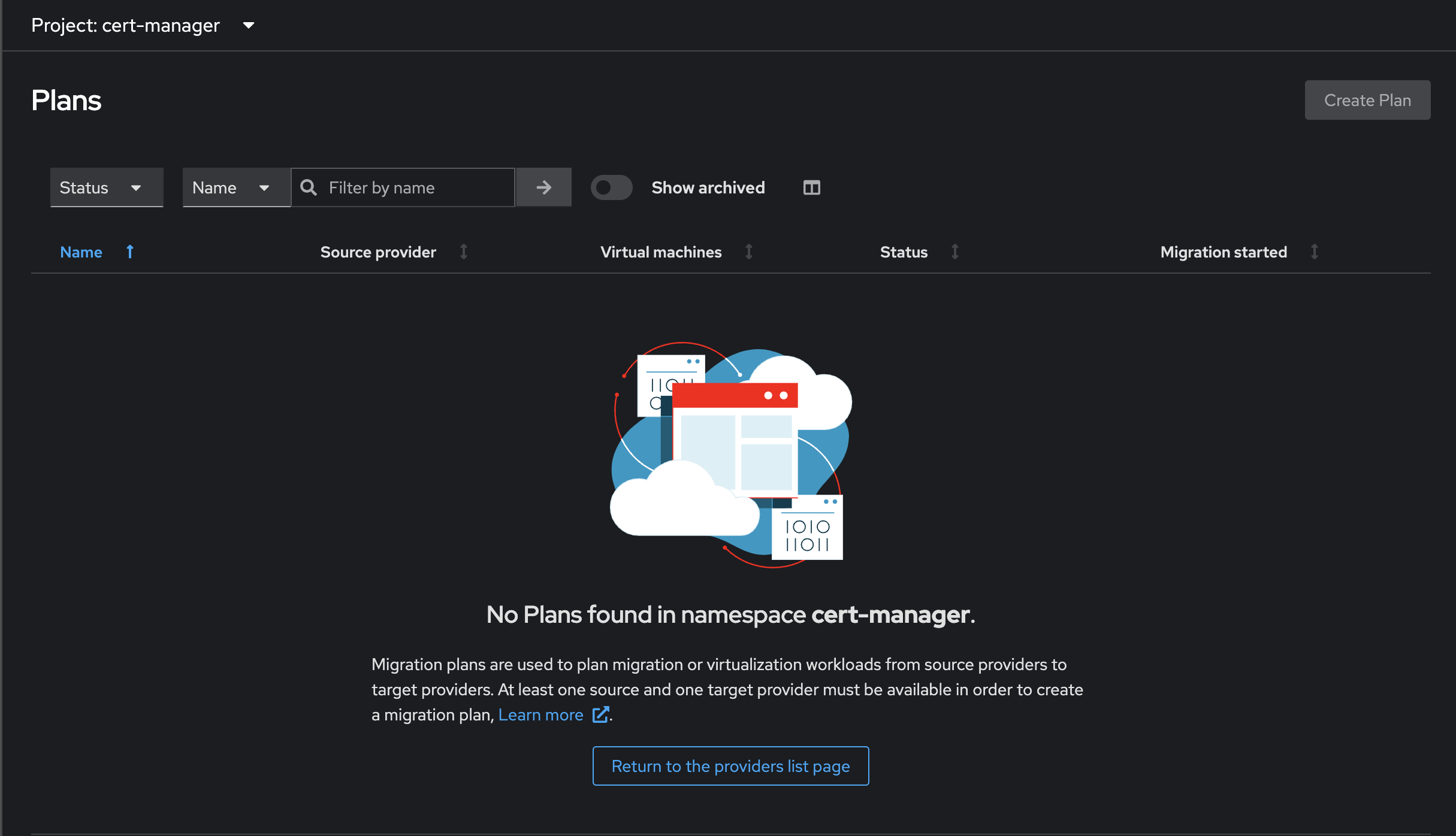The width and height of the screenshot is (1456, 836).
Task: Click the Create Plan button
Action: [1367, 100]
